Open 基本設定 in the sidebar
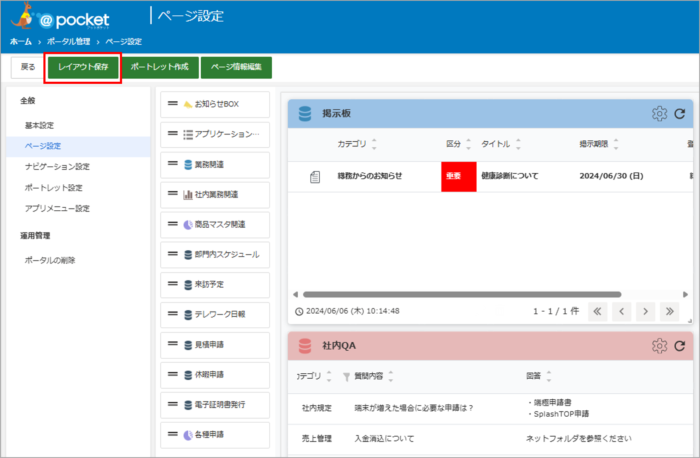The height and width of the screenshot is (458, 700). 39,125
